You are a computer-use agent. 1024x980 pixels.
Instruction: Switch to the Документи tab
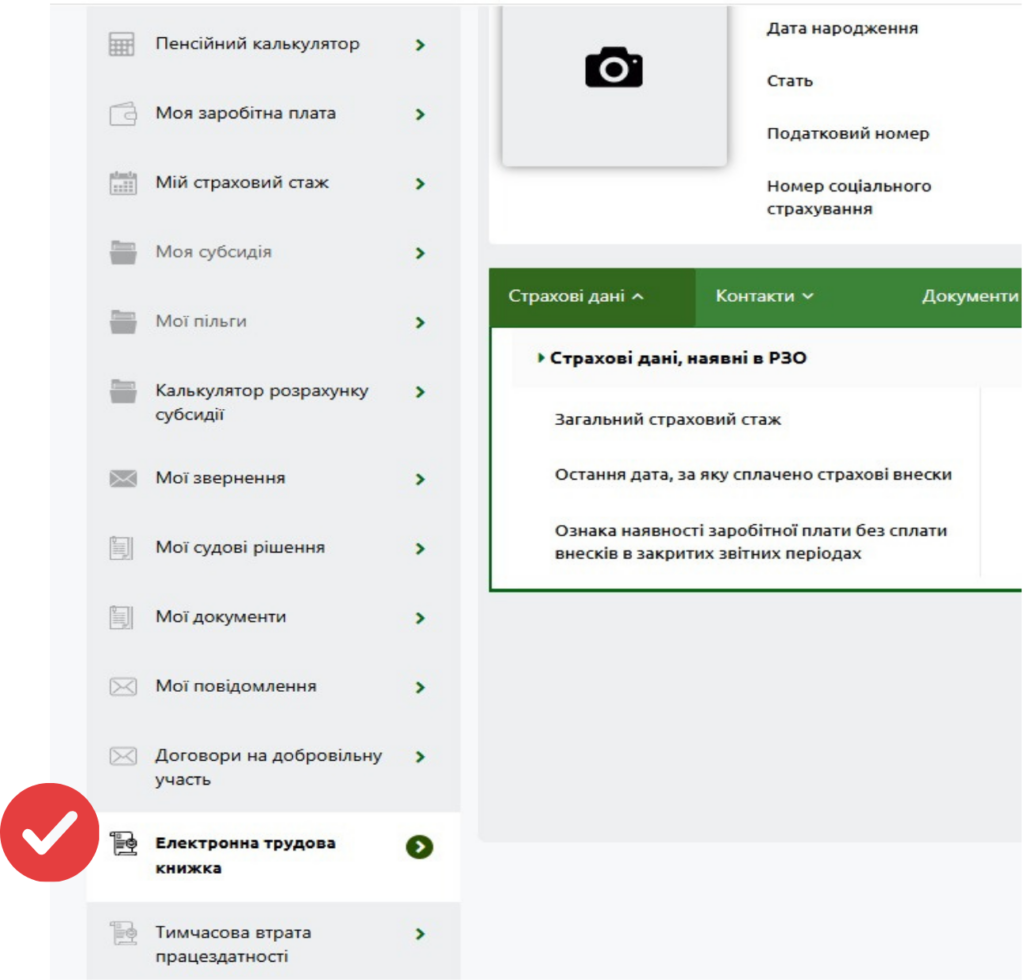point(969,296)
